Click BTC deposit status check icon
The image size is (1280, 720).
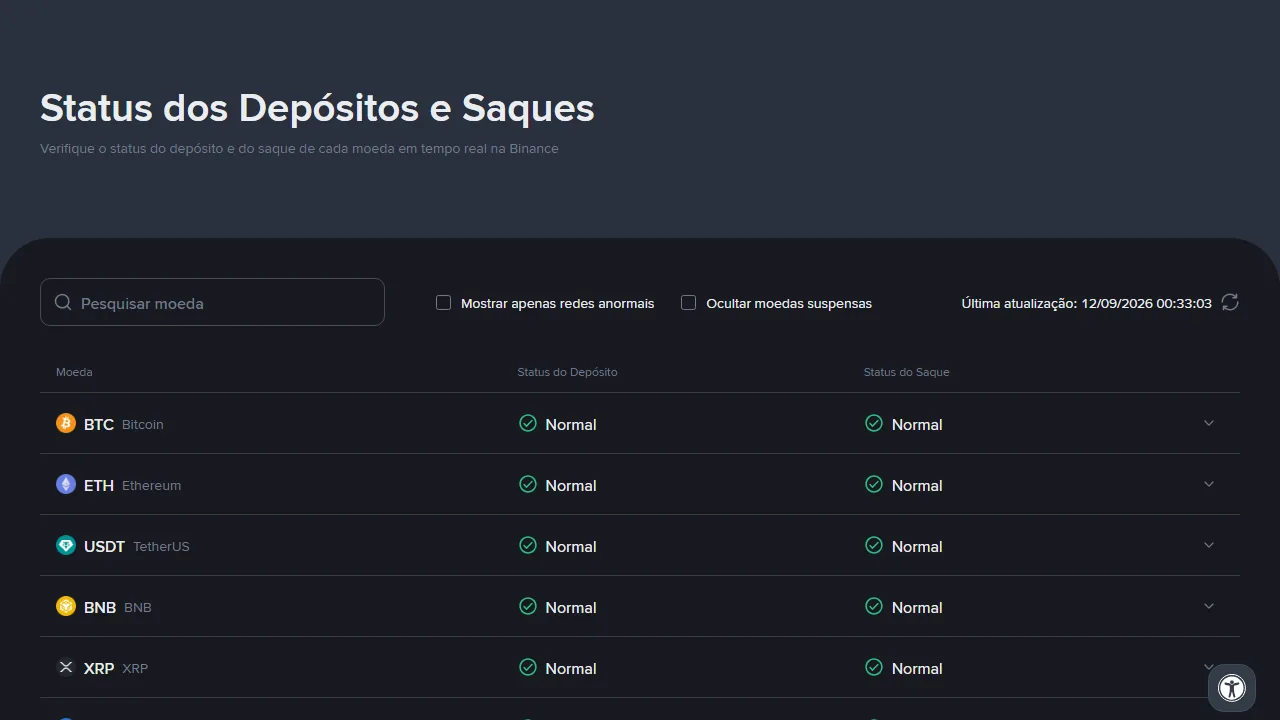point(528,423)
